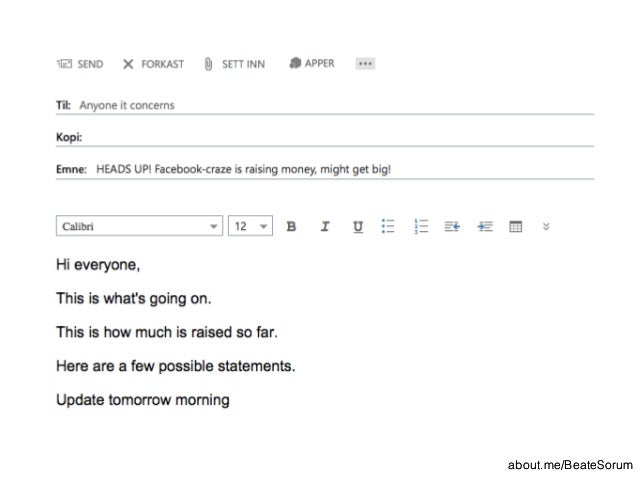Insert a table

[516, 226]
